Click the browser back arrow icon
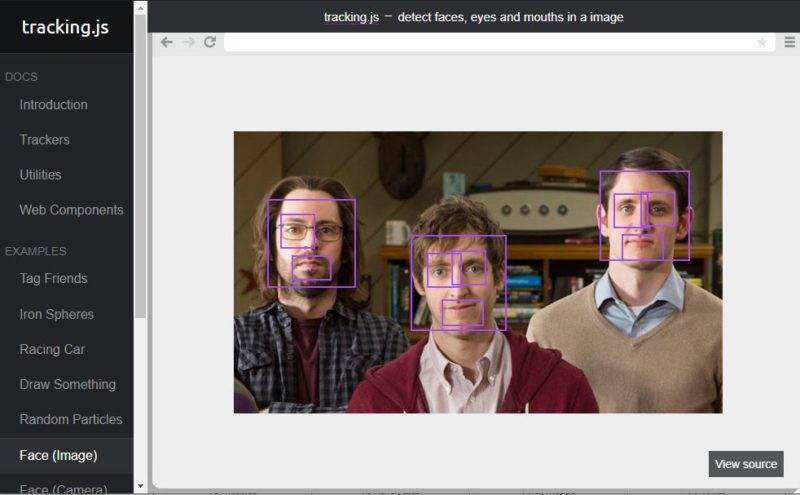Viewport: 800px width, 495px height. [166, 42]
